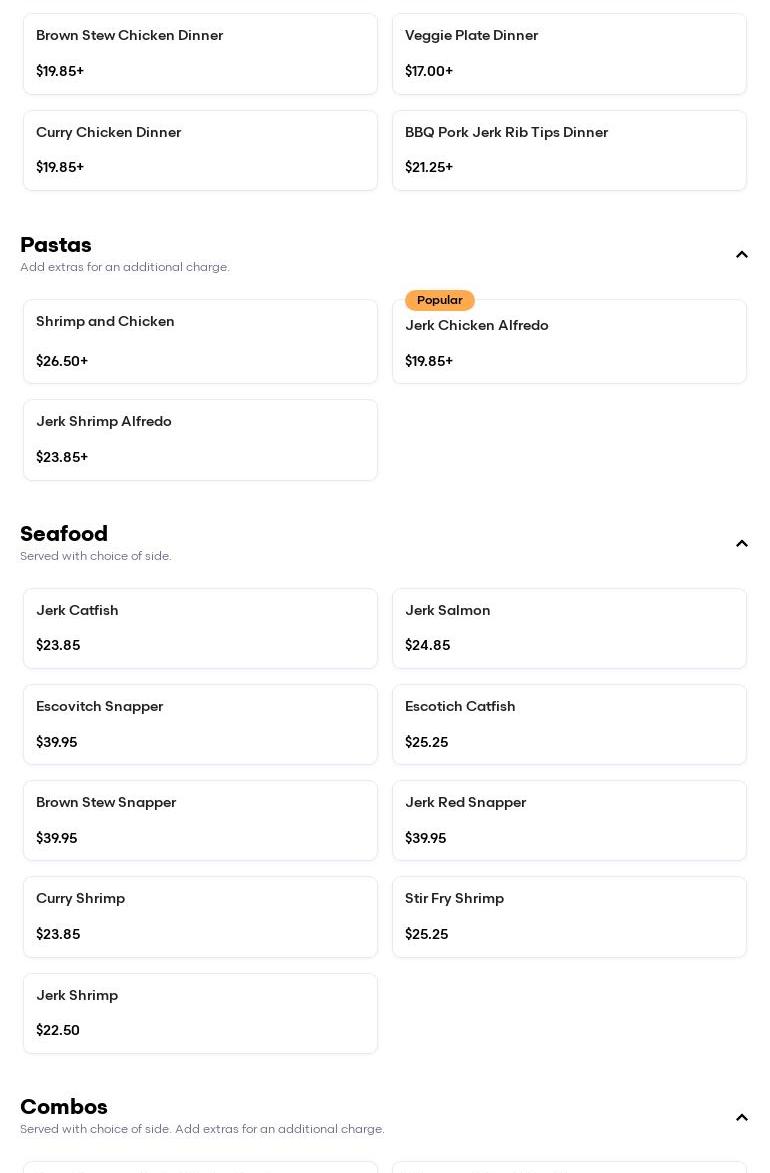Select the popular Jerk Chicken Alfredo
This screenshot has width=770, height=1173.
point(569,343)
